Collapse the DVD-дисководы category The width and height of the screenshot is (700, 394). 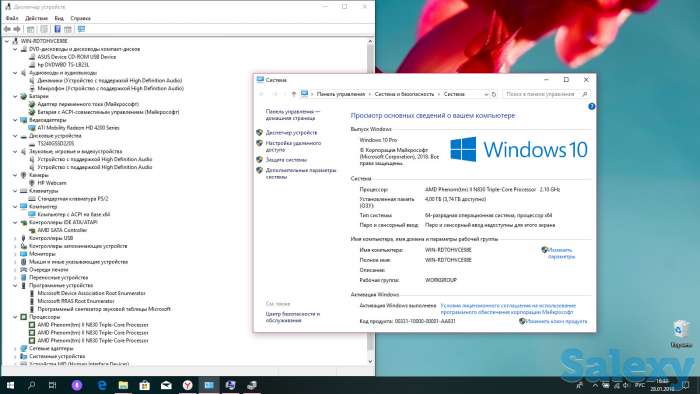(15, 49)
